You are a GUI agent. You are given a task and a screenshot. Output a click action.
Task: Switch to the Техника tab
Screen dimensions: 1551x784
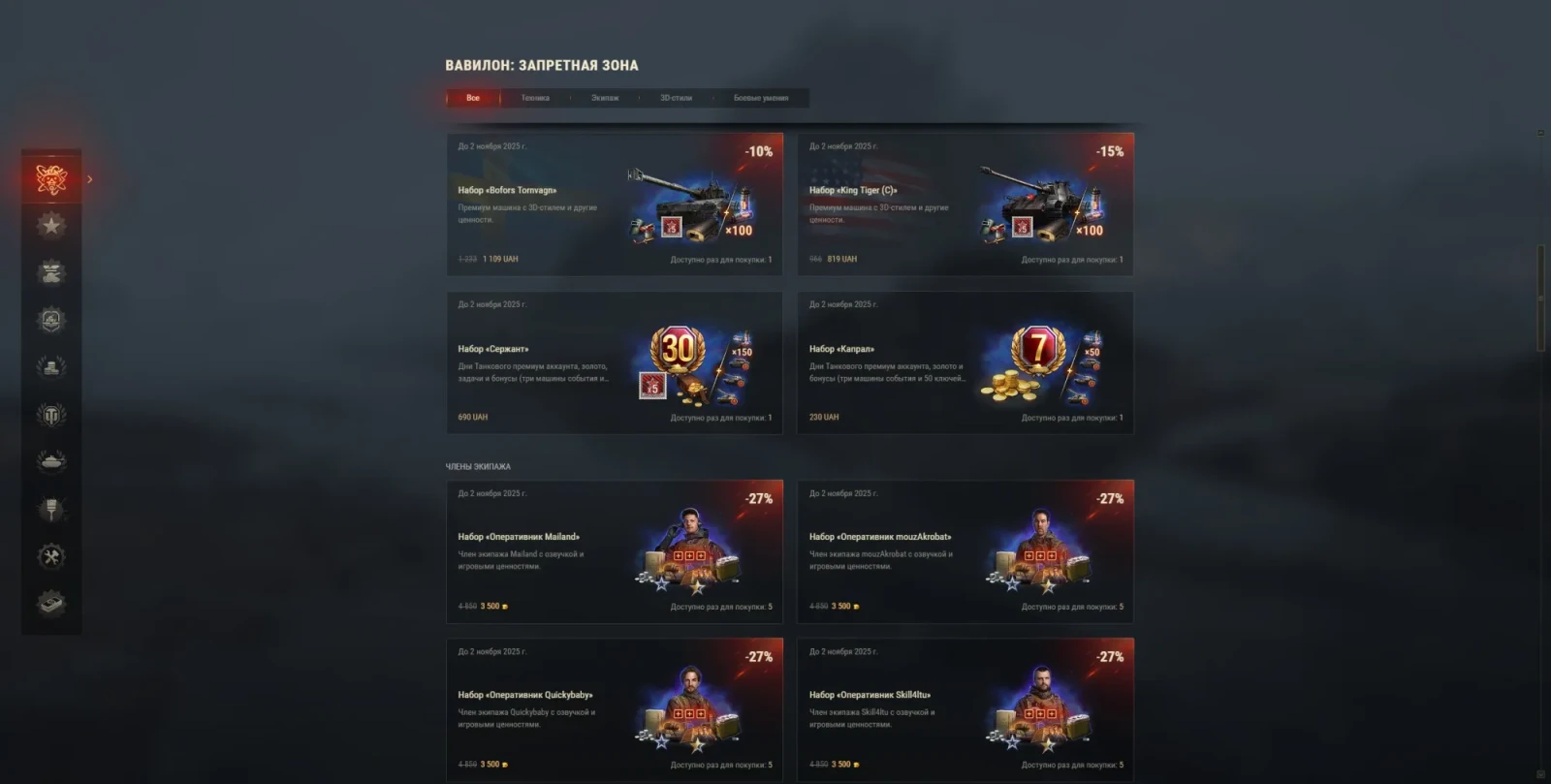click(x=535, y=98)
